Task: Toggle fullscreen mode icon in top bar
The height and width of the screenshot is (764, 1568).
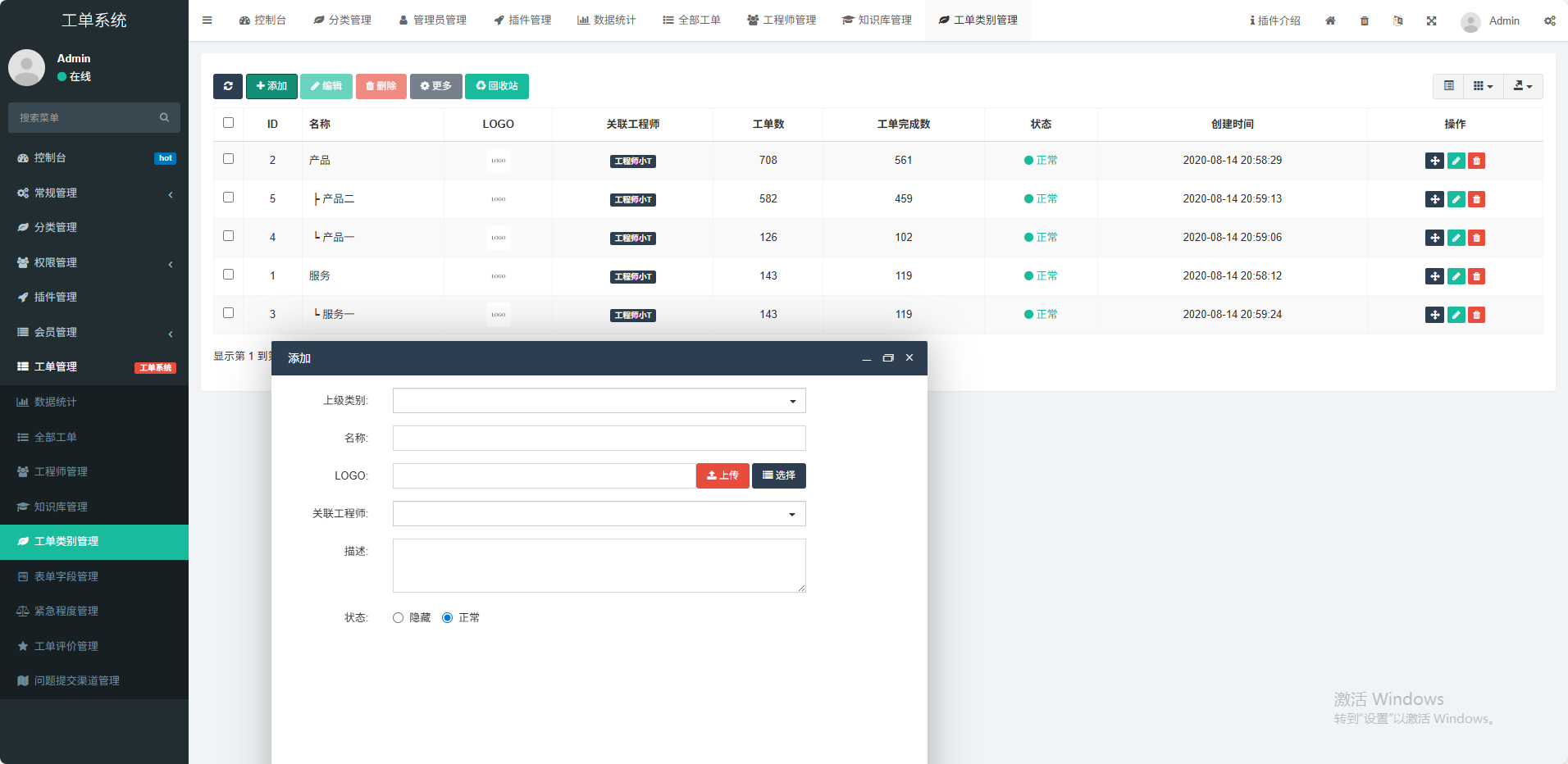Action: [x=1431, y=20]
